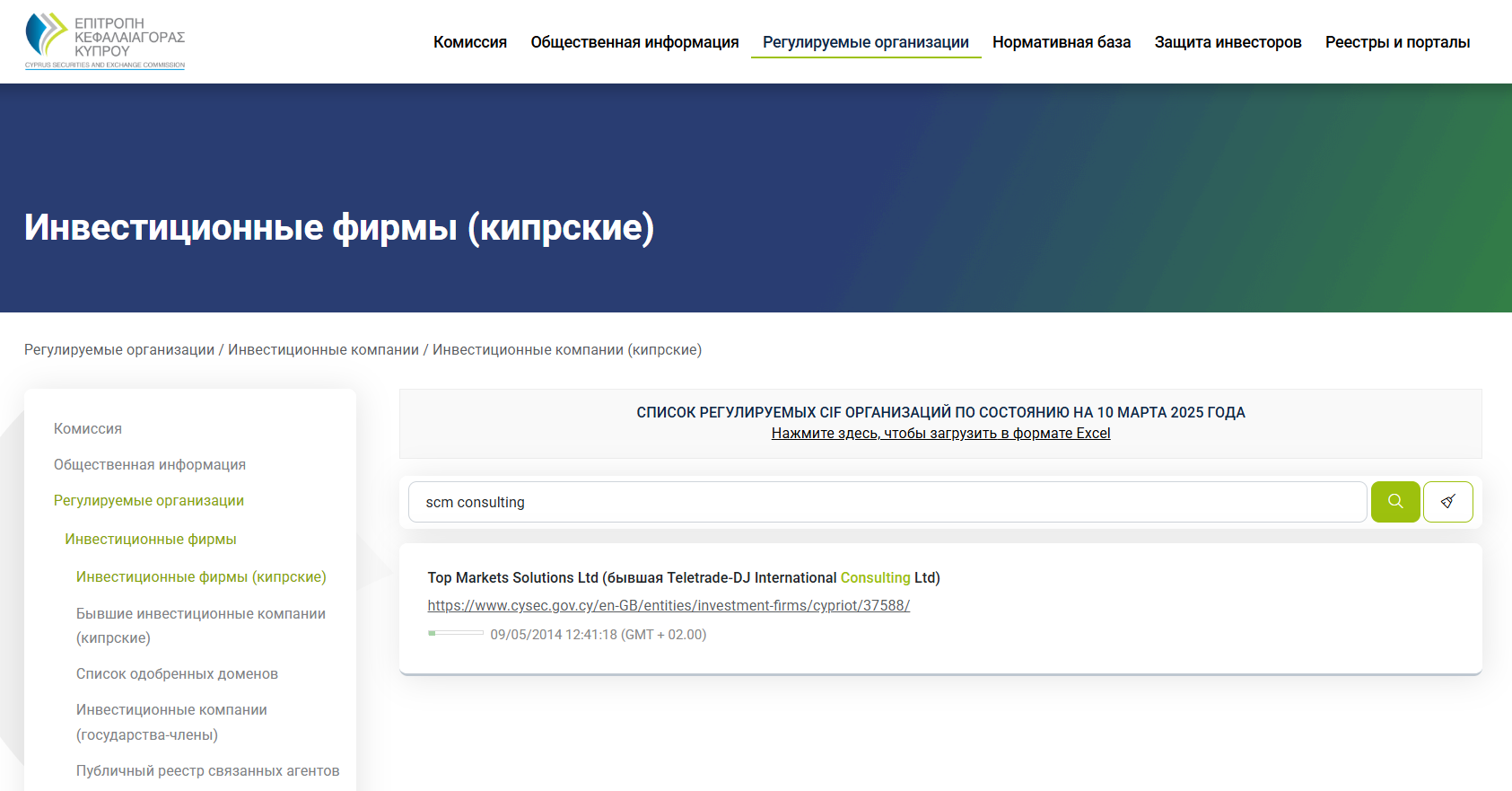The image size is (1512, 791).
Task: Open Публичный реестр связанных агентов
Action: tap(207, 771)
